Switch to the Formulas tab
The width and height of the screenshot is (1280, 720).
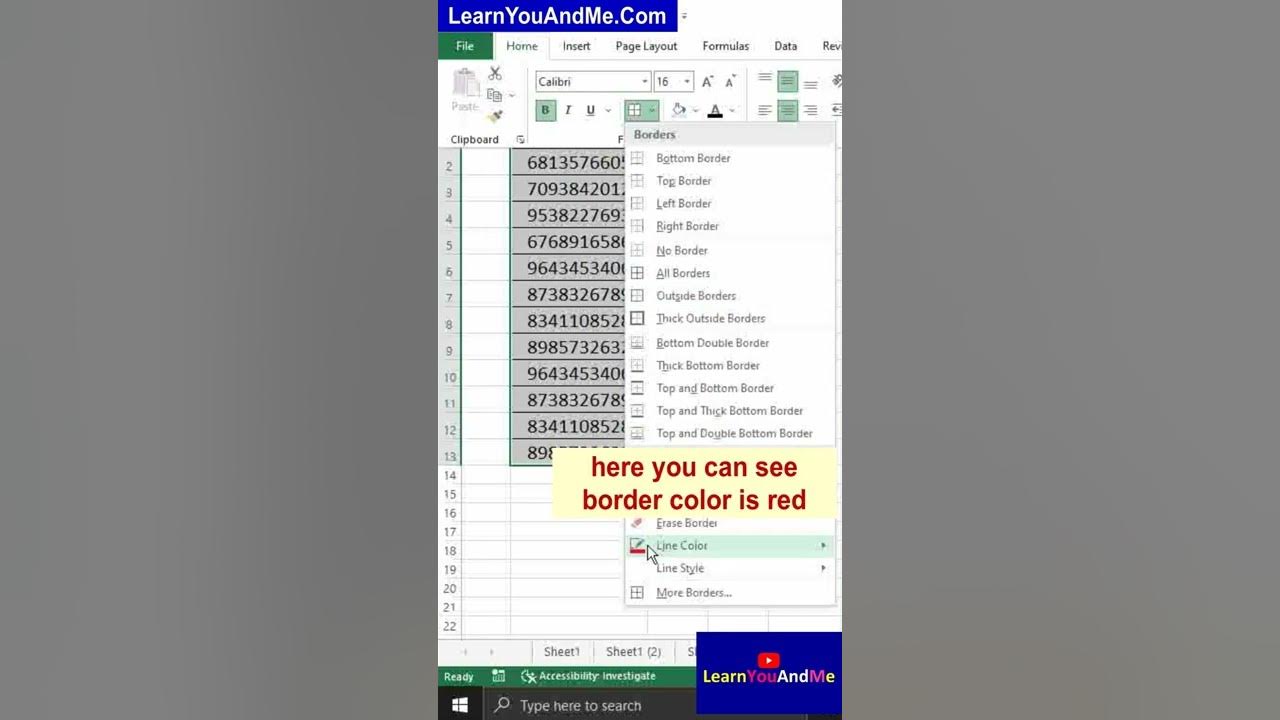point(726,46)
